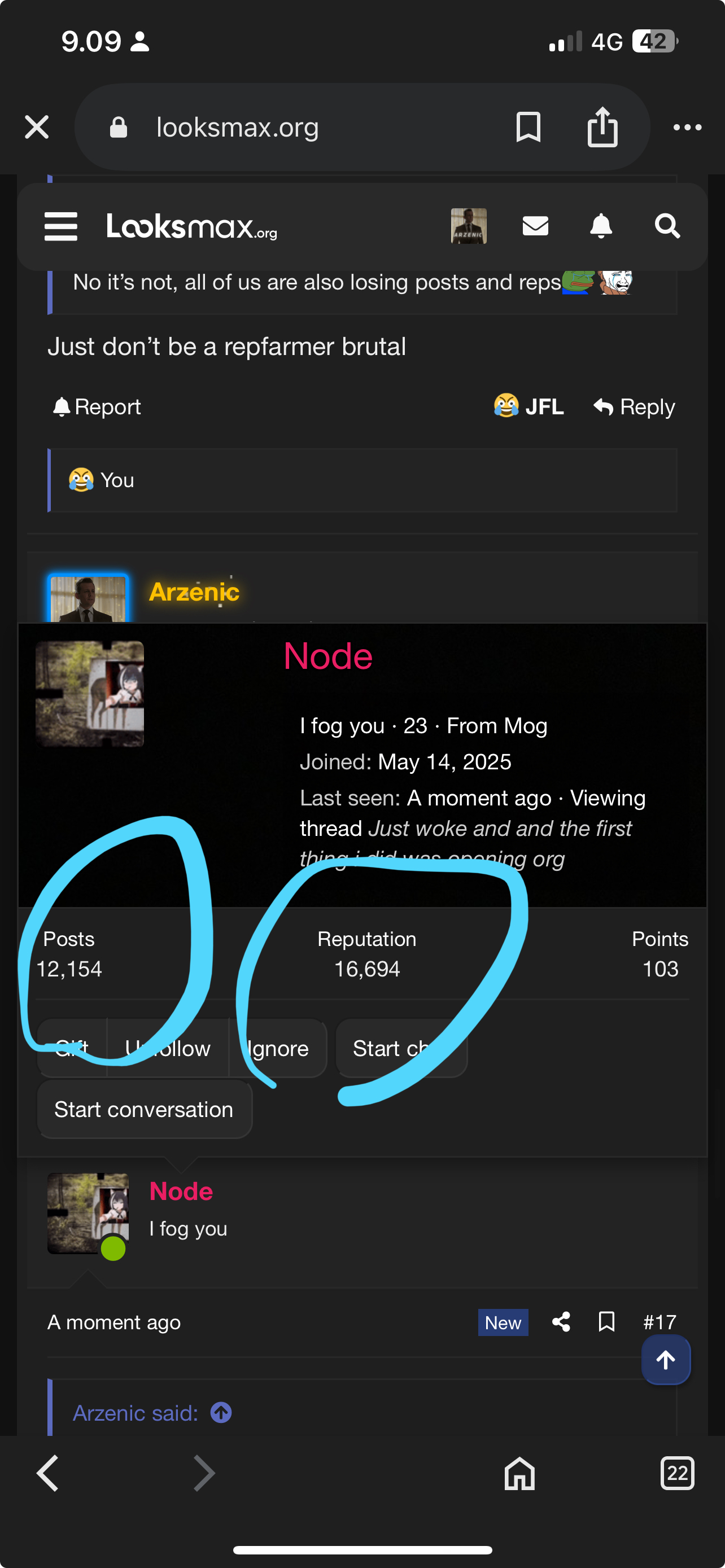Expand Arzenic quoted post arrow
The image size is (725, 1568).
pos(221,1412)
